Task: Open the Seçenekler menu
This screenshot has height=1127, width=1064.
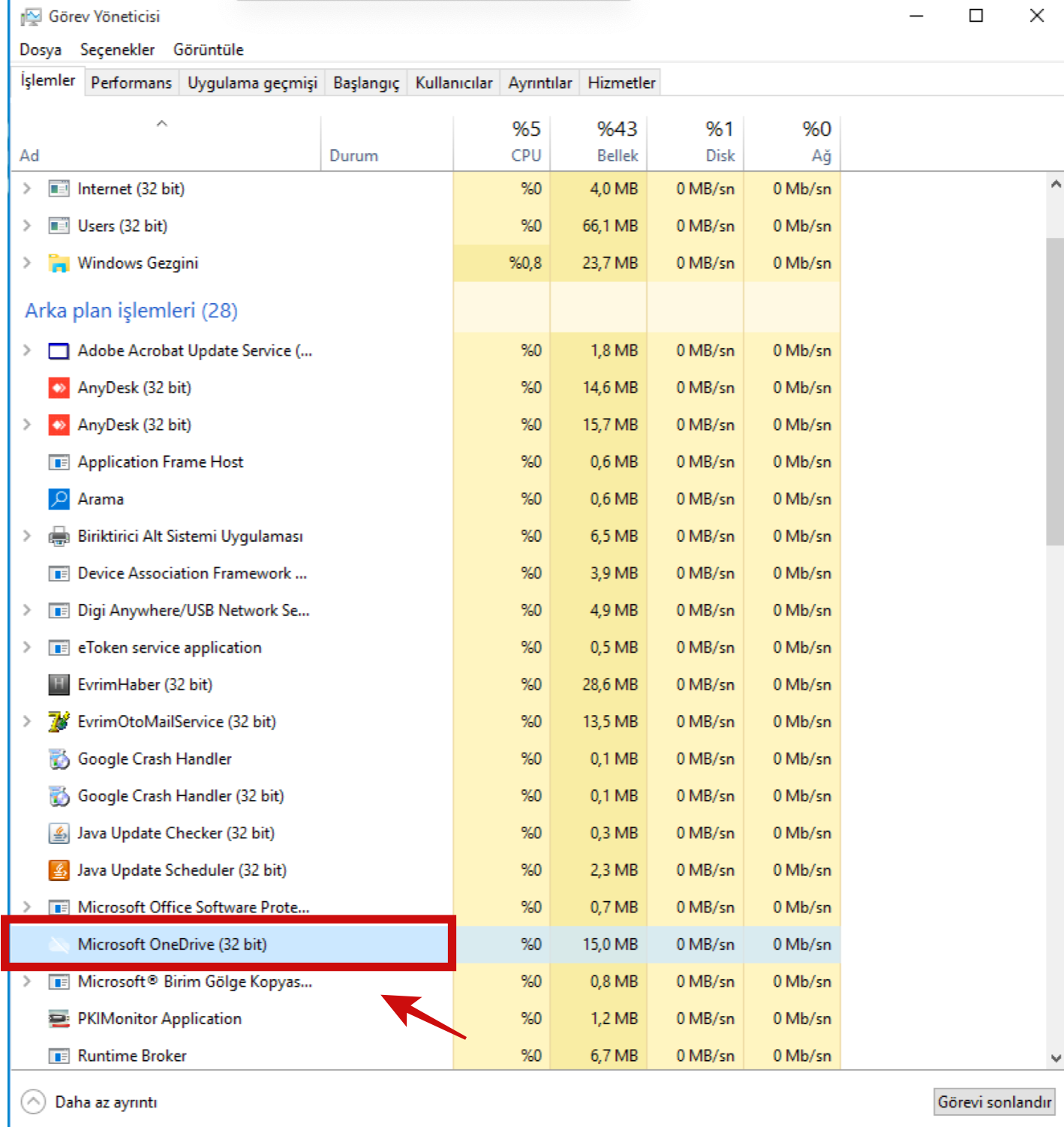Action: (x=117, y=50)
